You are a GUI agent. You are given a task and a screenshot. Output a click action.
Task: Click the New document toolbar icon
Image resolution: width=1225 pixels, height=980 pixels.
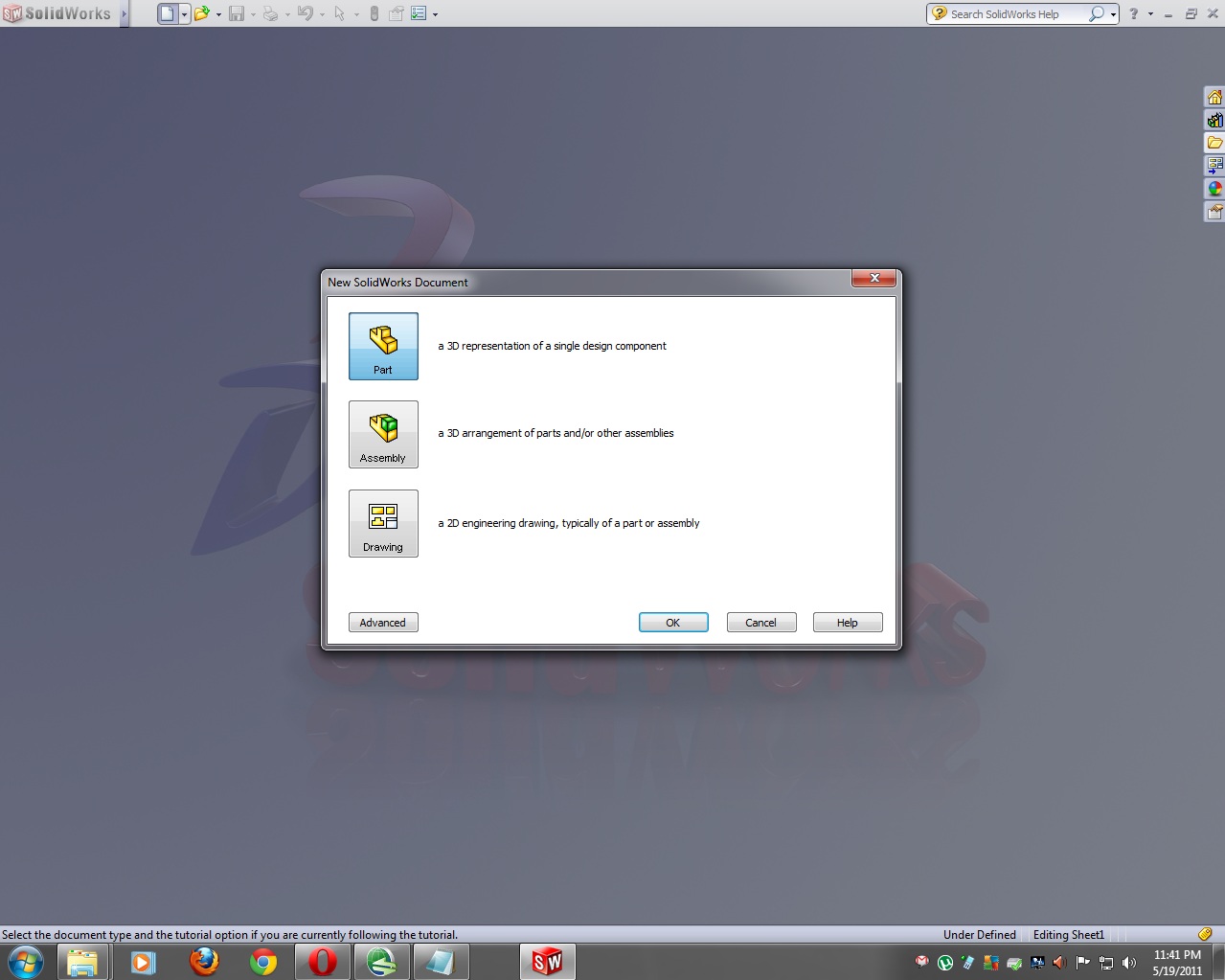[x=168, y=13]
